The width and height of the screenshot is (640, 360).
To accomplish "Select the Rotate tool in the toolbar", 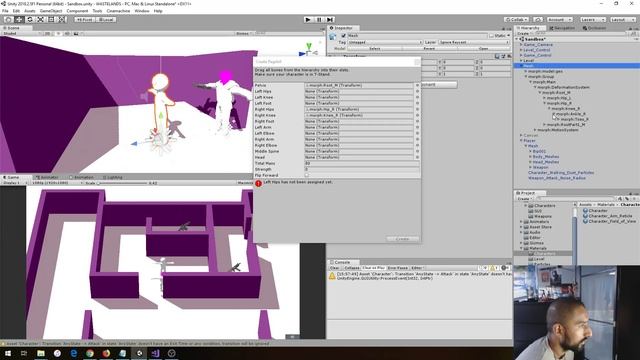I will click(x=29, y=19).
